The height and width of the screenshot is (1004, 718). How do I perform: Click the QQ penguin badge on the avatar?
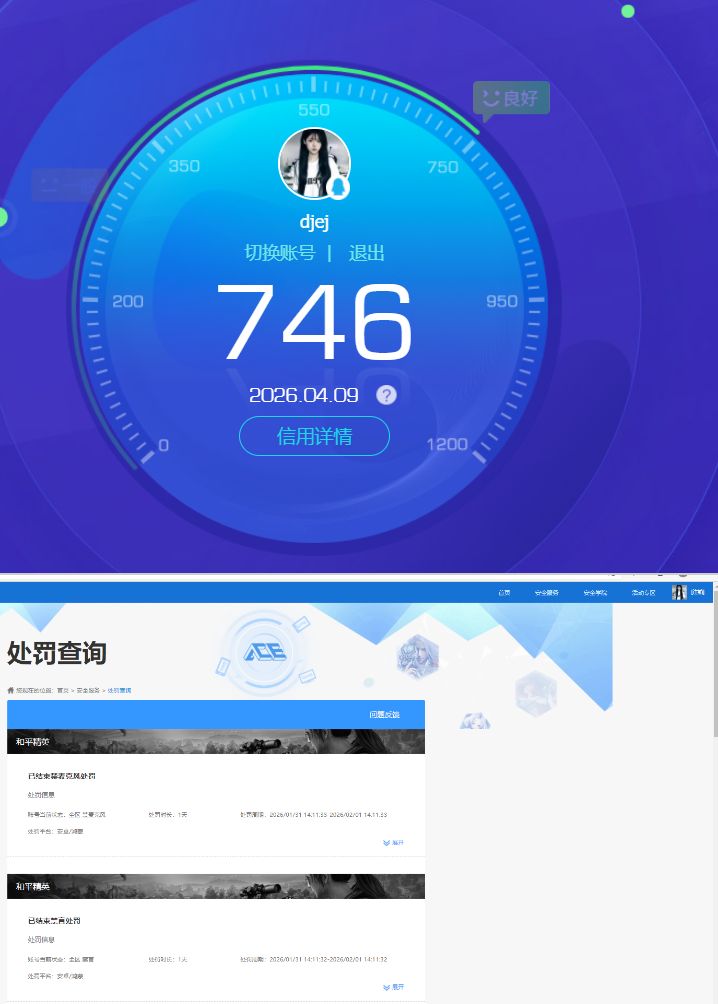pyautogui.click(x=338, y=187)
